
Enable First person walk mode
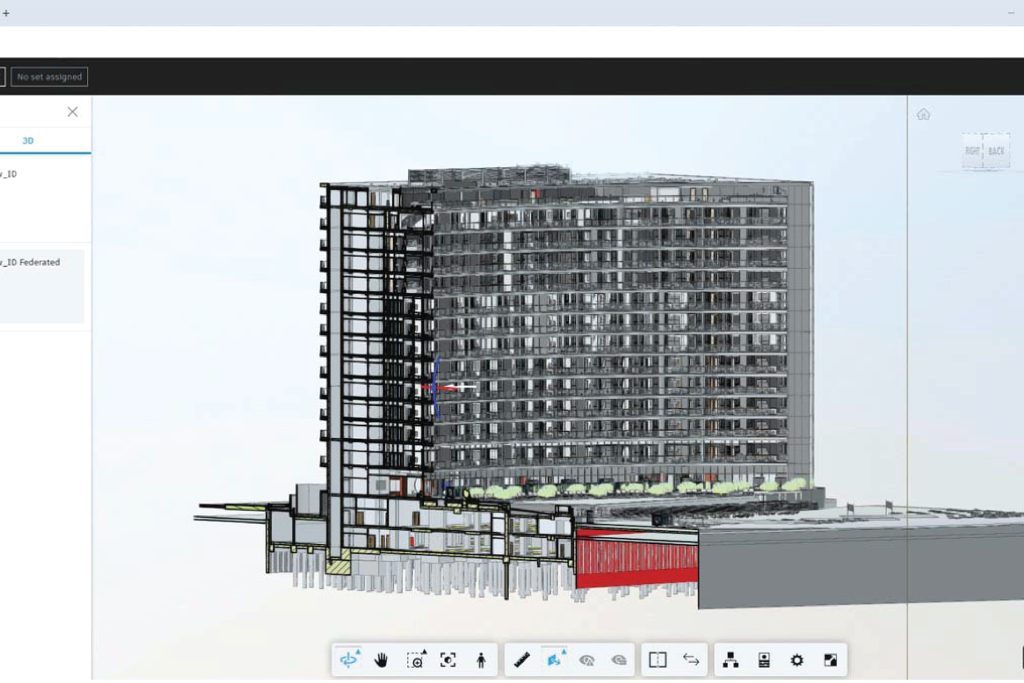[x=481, y=660]
